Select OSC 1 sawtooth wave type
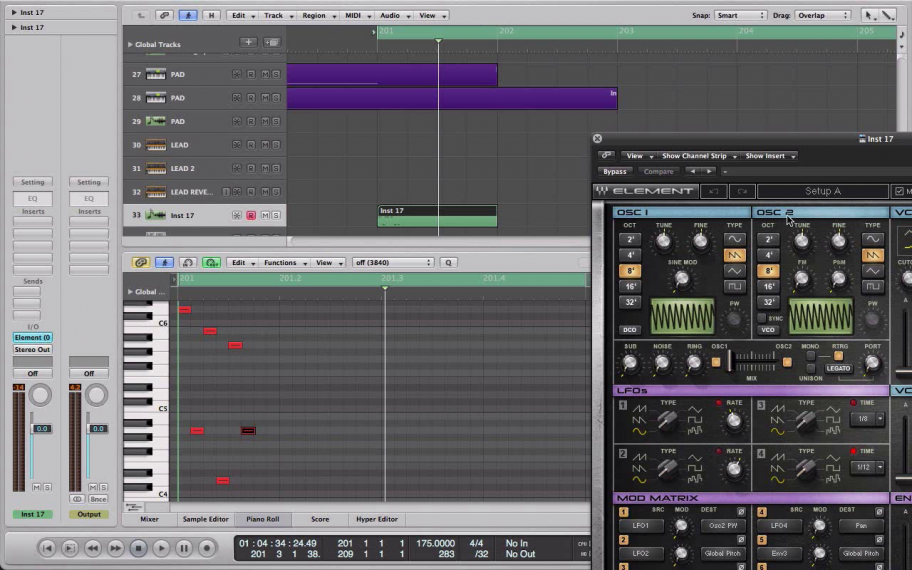The image size is (912, 570). (x=735, y=255)
